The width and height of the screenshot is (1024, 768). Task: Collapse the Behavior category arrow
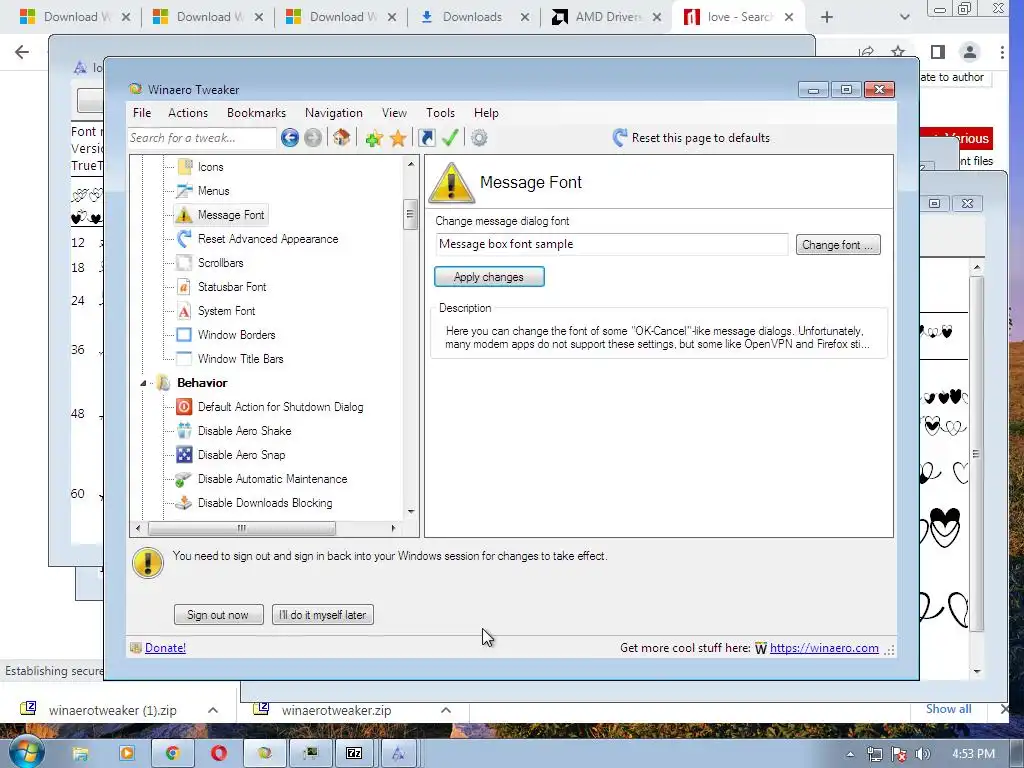click(x=143, y=383)
